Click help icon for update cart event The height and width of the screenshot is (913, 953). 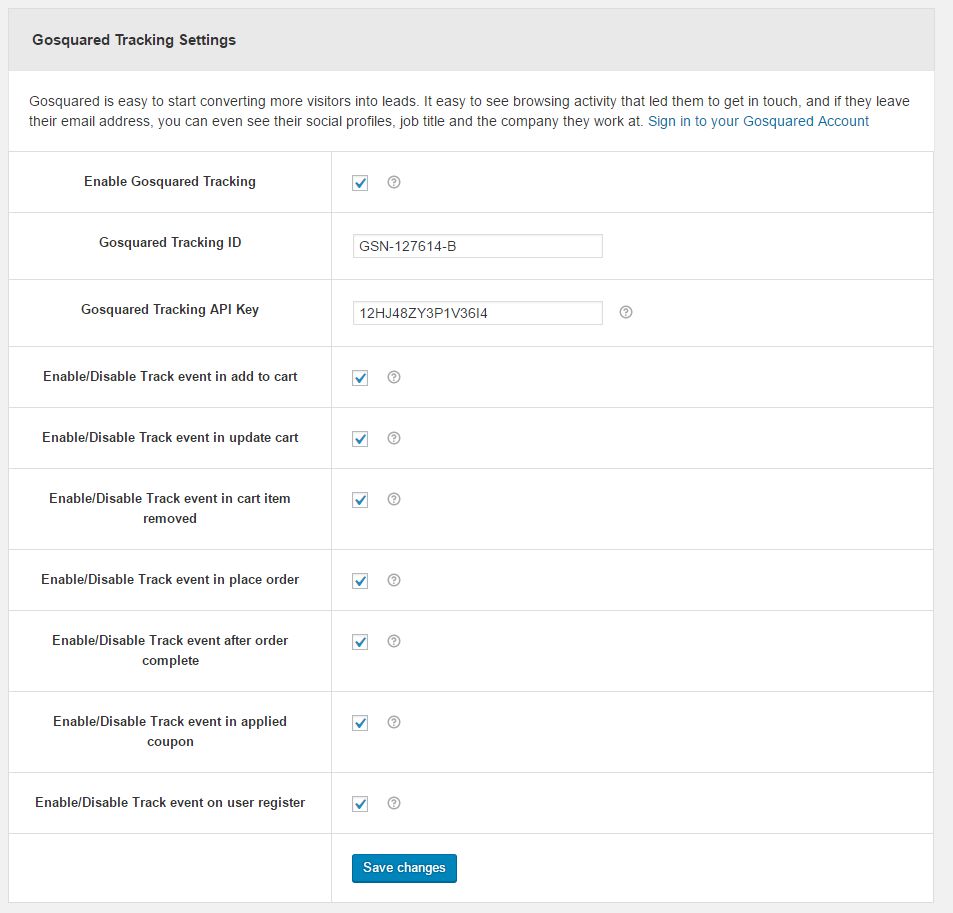click(x=394, y=438)
